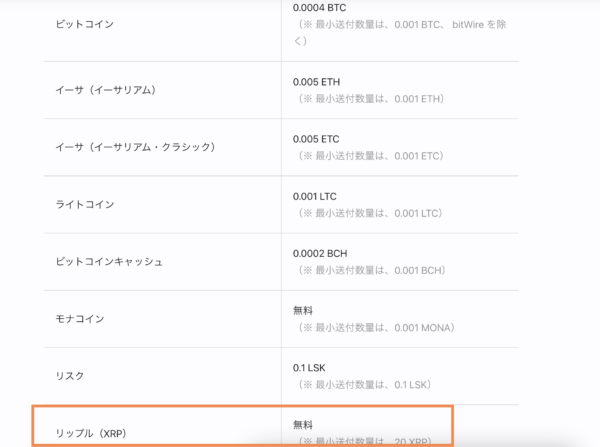This screenshot has width=600, height=447.
Task: Click the イーサリアム・クラシック row label
Action: pyautogui.click(x=135, y=147)
